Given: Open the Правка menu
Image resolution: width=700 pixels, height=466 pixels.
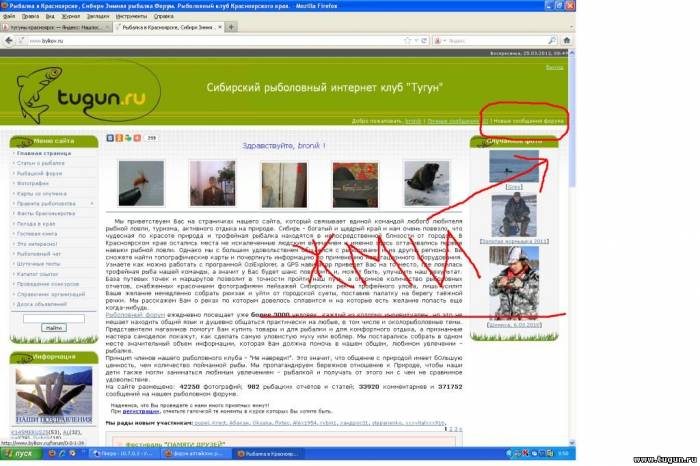Looking at the screenshot, I should (x=30, y=16).
